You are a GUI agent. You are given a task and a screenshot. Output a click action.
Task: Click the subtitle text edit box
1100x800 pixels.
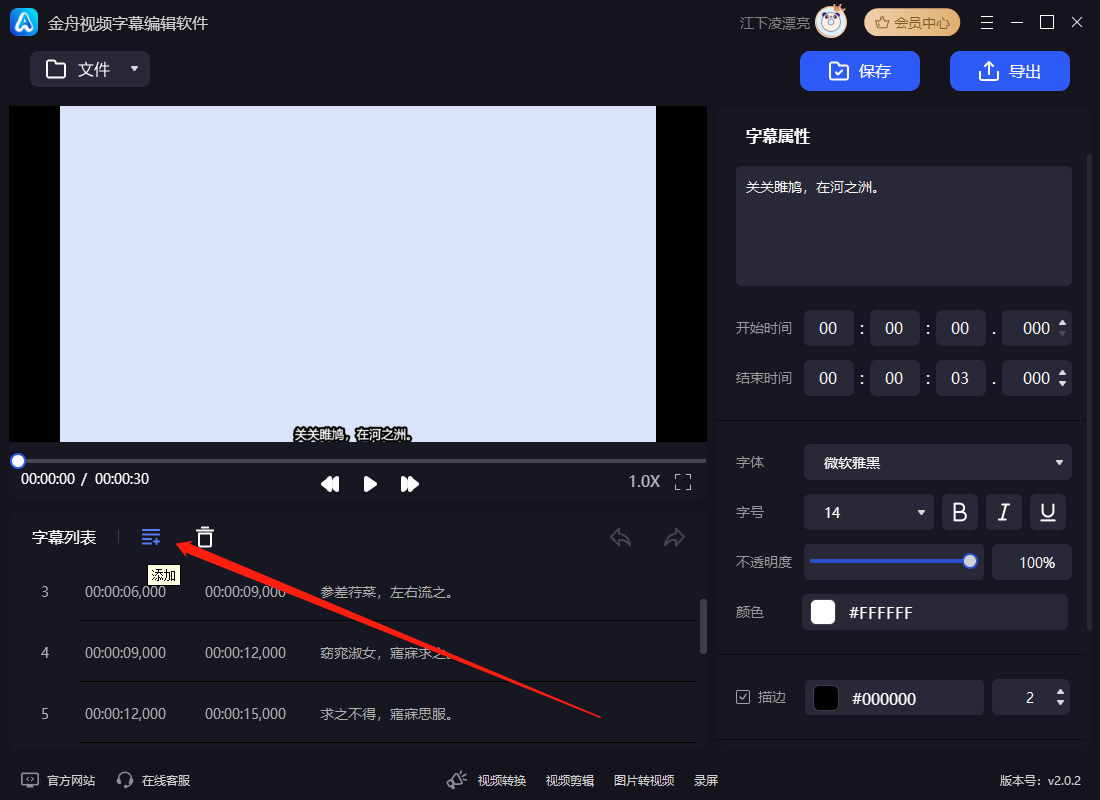(904, 226)
